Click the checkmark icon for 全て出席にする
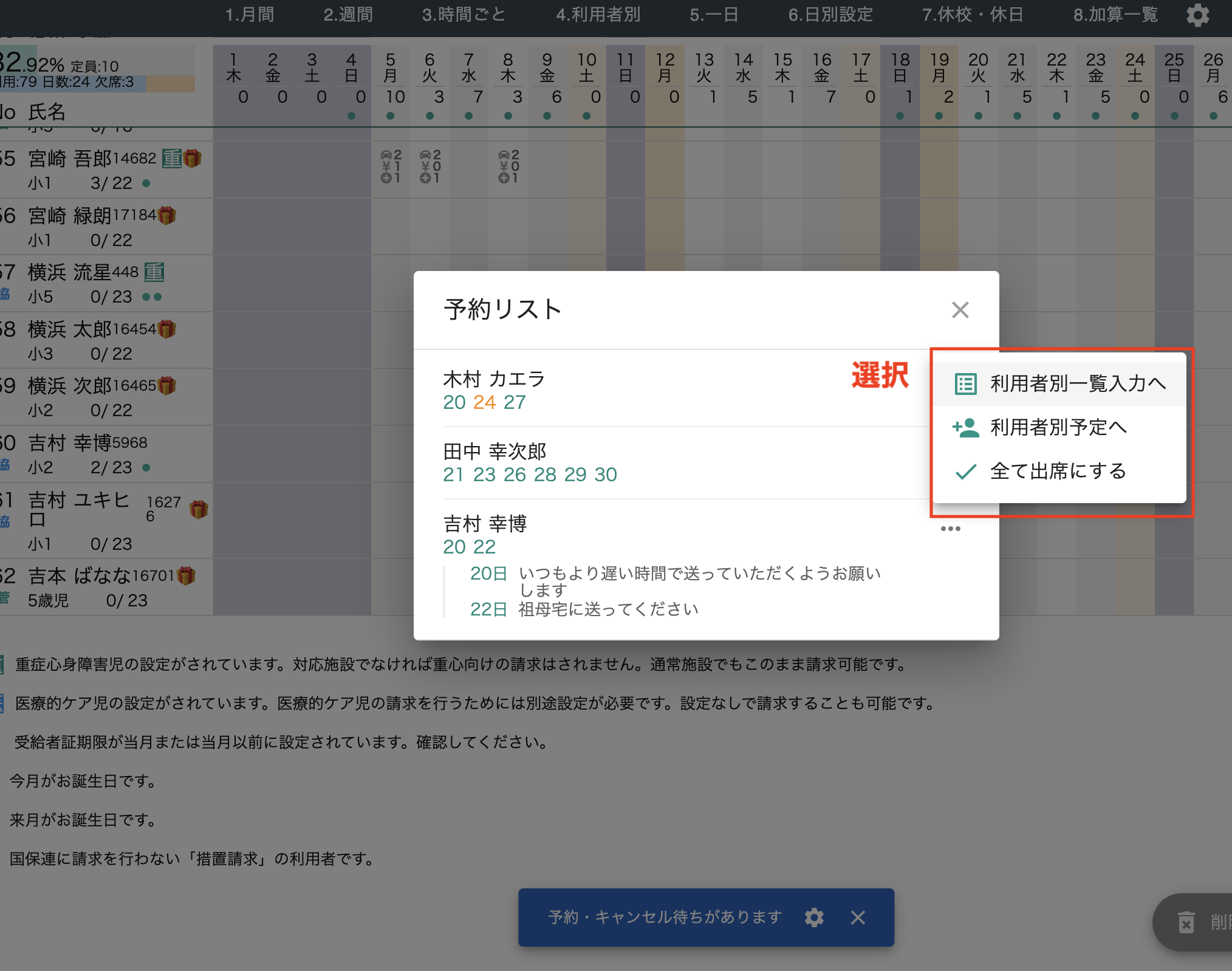 pyautogui.click(x=965, y=472)
